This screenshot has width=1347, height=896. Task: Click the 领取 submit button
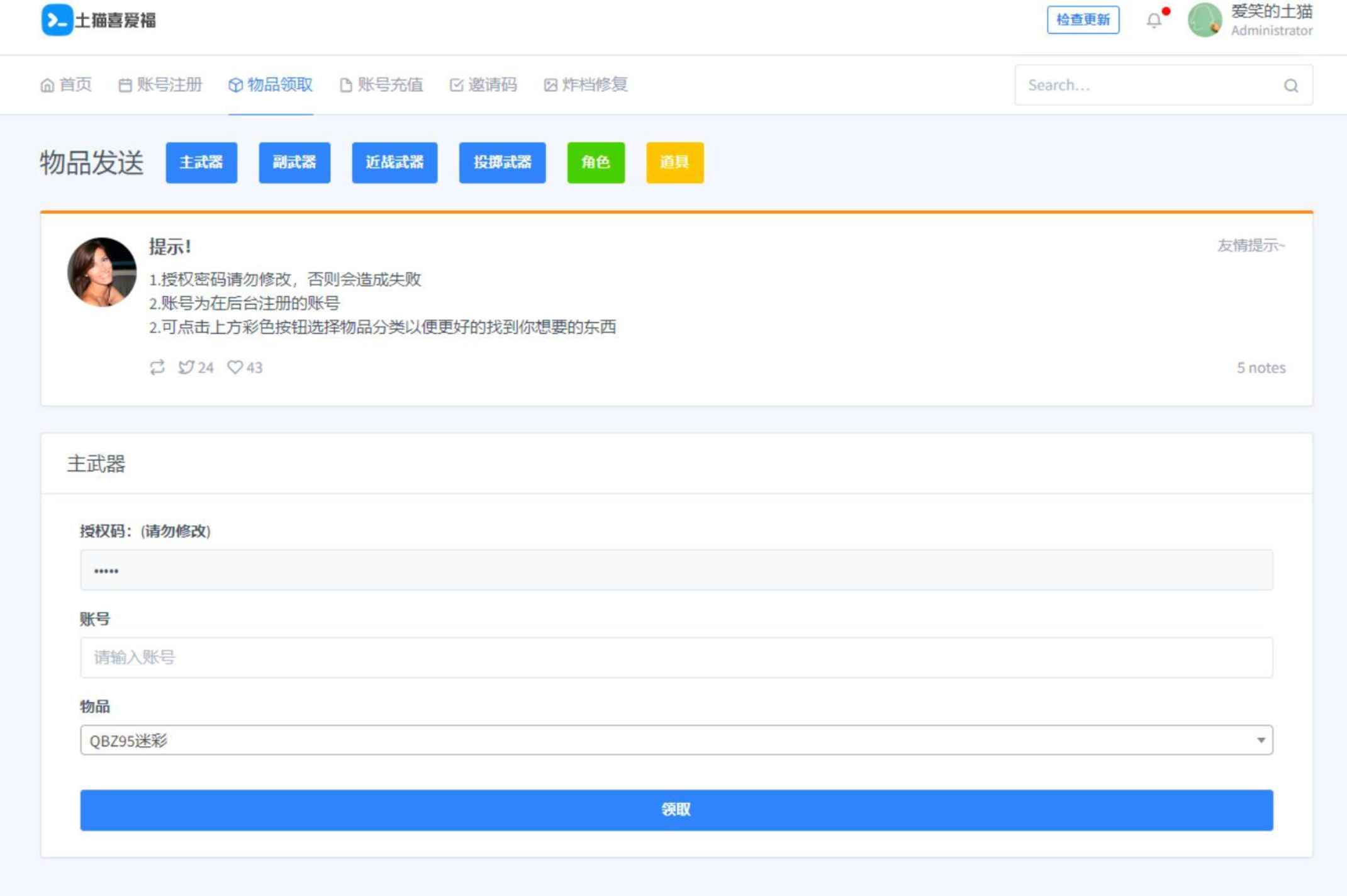pyautogui.click(x=676, y=810)
